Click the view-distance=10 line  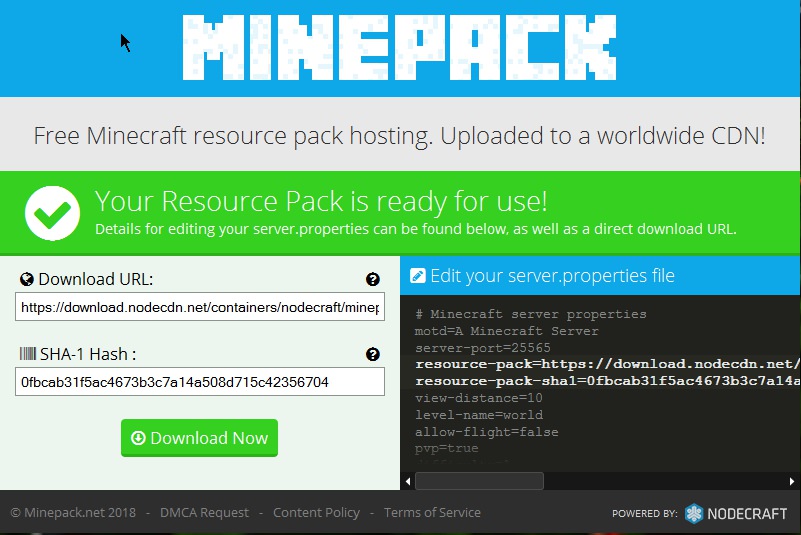tap(479, 398)
